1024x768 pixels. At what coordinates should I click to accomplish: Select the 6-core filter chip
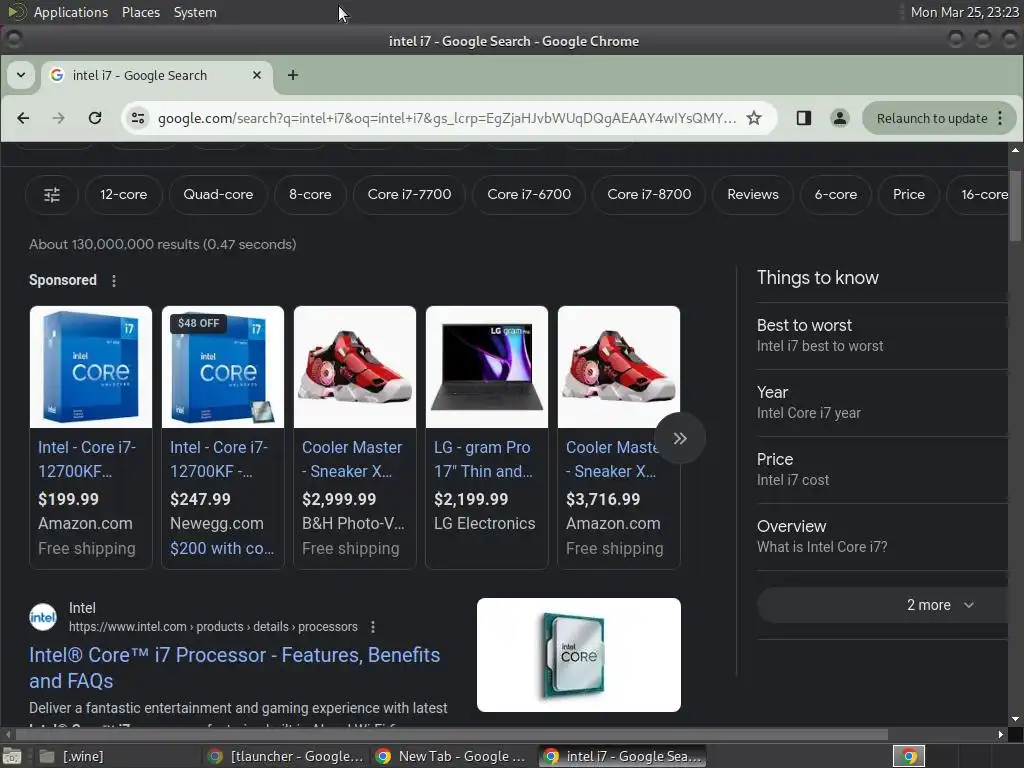point(836,195)
